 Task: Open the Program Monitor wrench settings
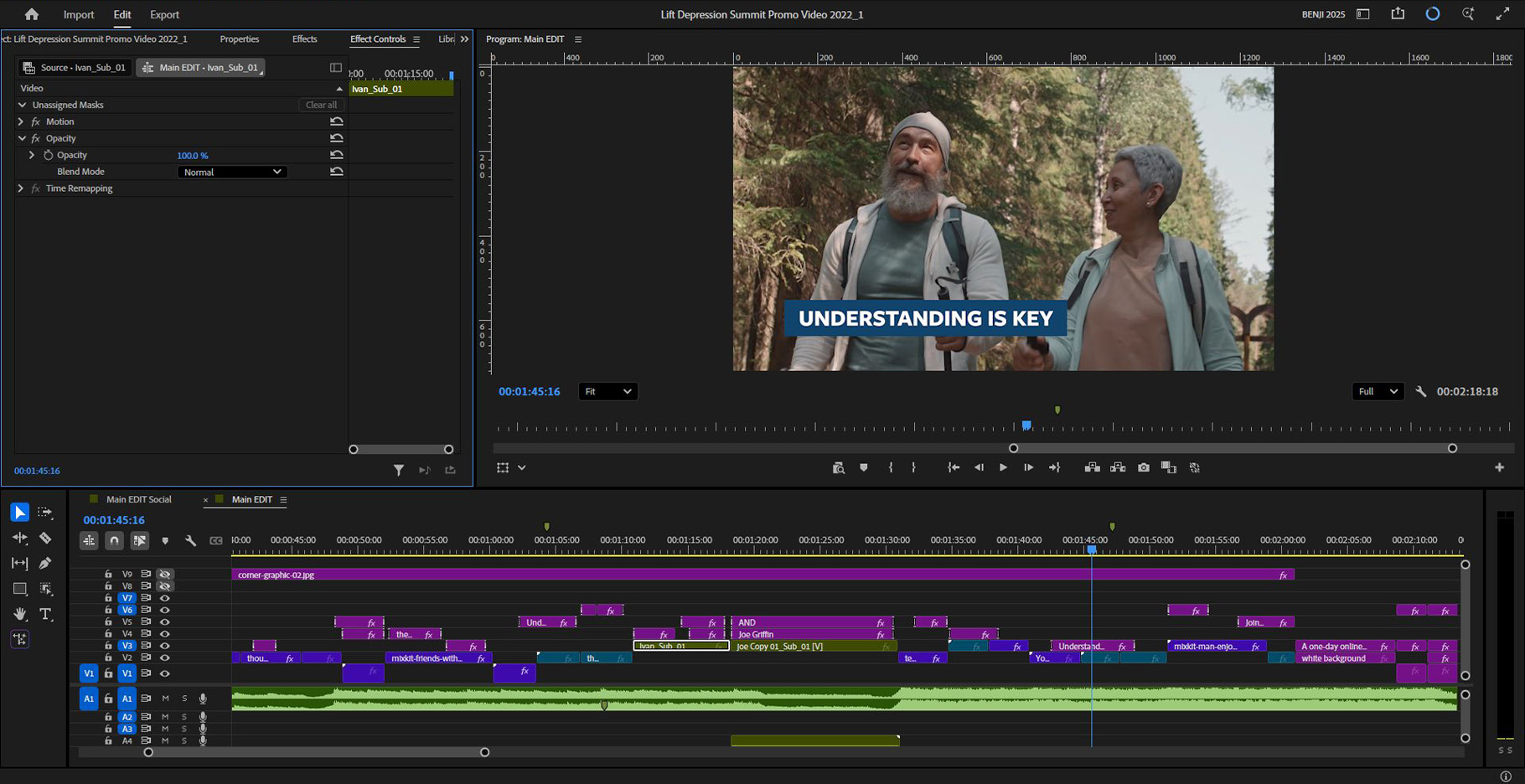point(1421,391)
